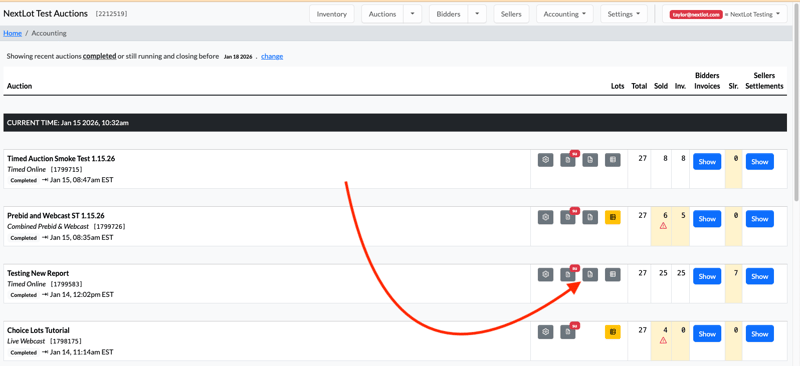
Task: Open plain document report for Testing New Report
Action: coord(590,275)
